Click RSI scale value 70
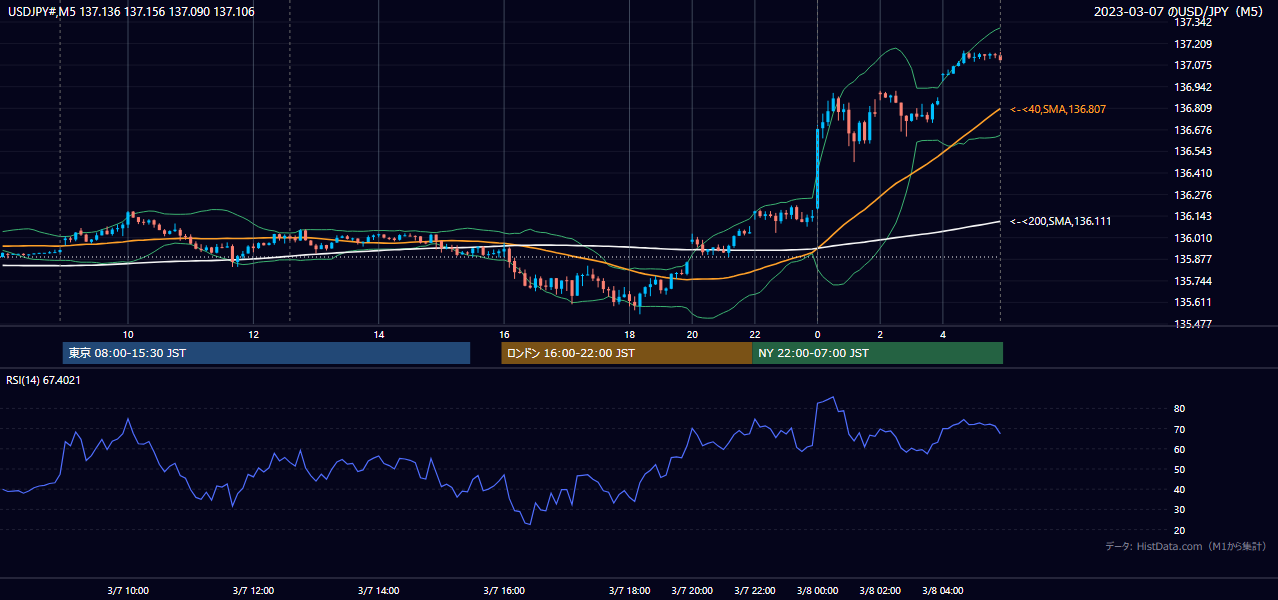Image resolution: width=1278 pixels, height=600 pixels. click(x=1180, y=429)
